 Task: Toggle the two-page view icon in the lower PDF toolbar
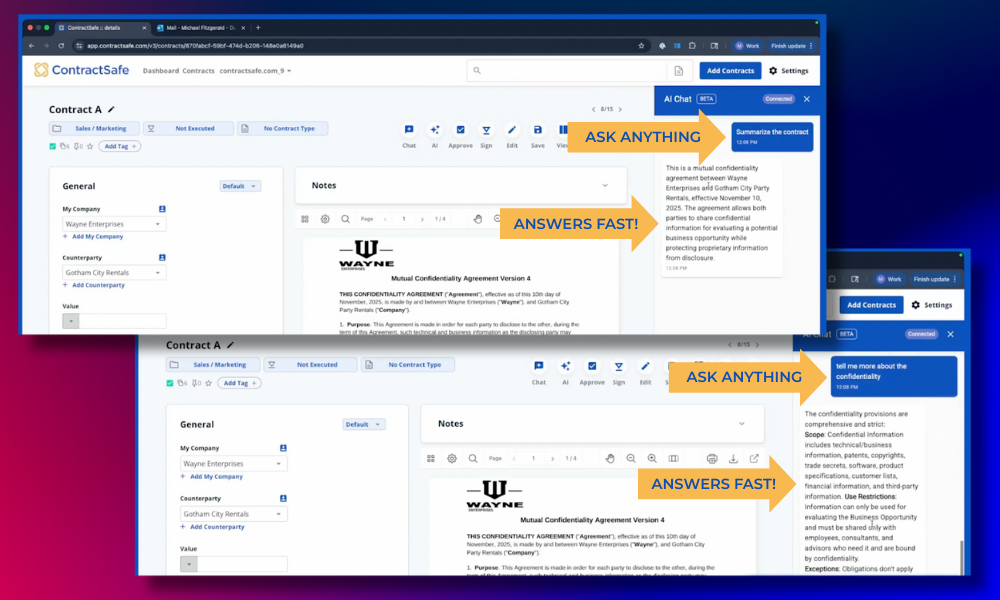click(x=673, y=458)
